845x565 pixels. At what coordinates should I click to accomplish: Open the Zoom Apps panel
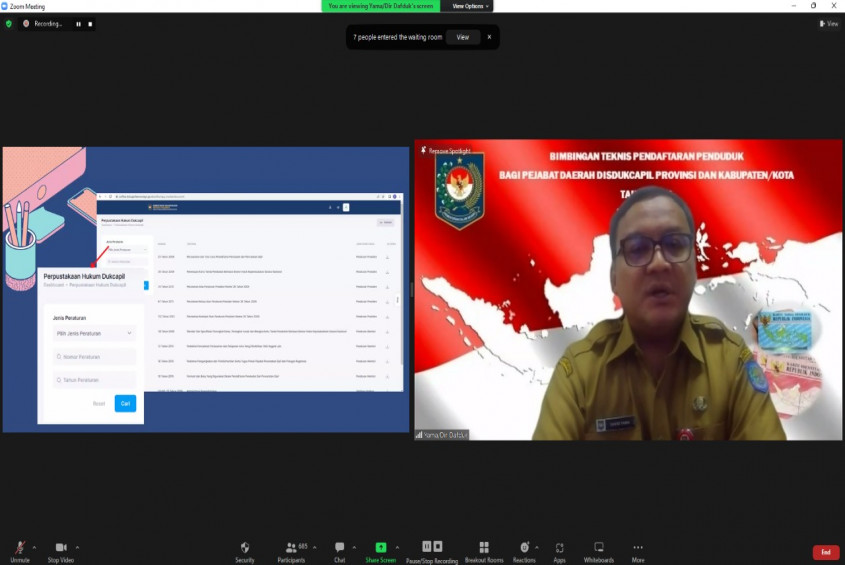[x=559, y=548]
